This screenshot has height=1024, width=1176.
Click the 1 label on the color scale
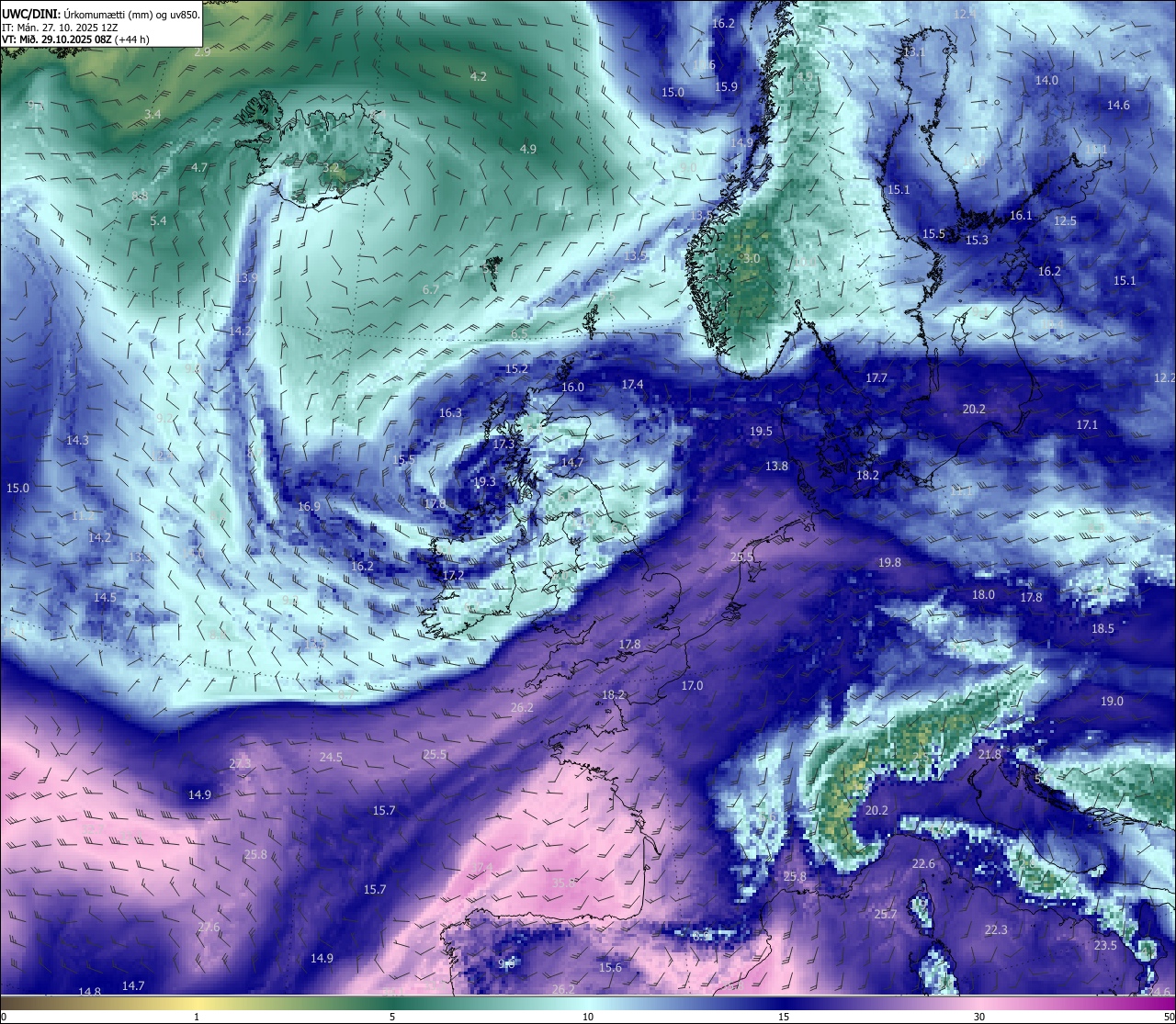[197, 1017]
